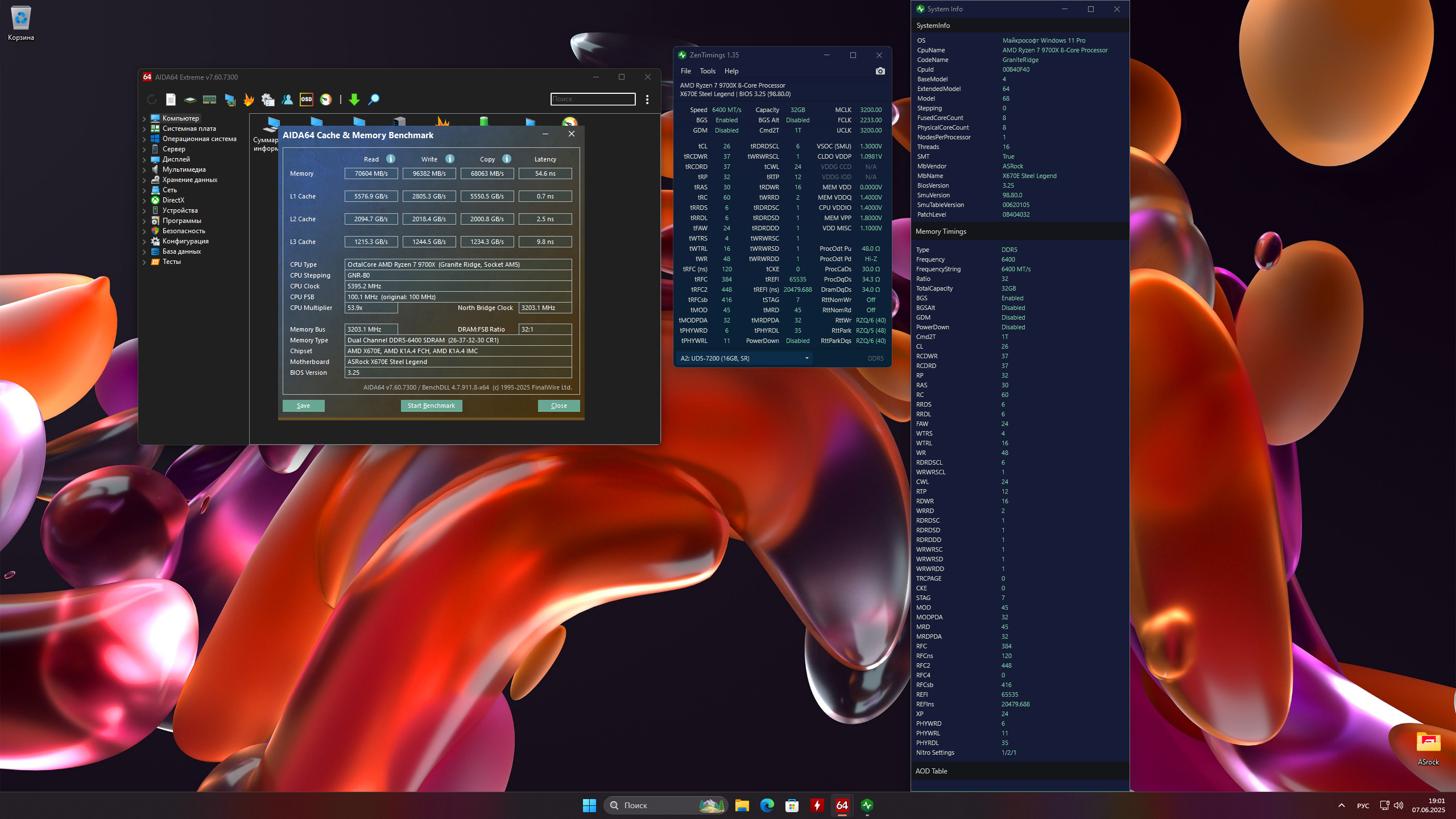Take ZenTimings screenshot with camera icon

[x=880, y=71]
